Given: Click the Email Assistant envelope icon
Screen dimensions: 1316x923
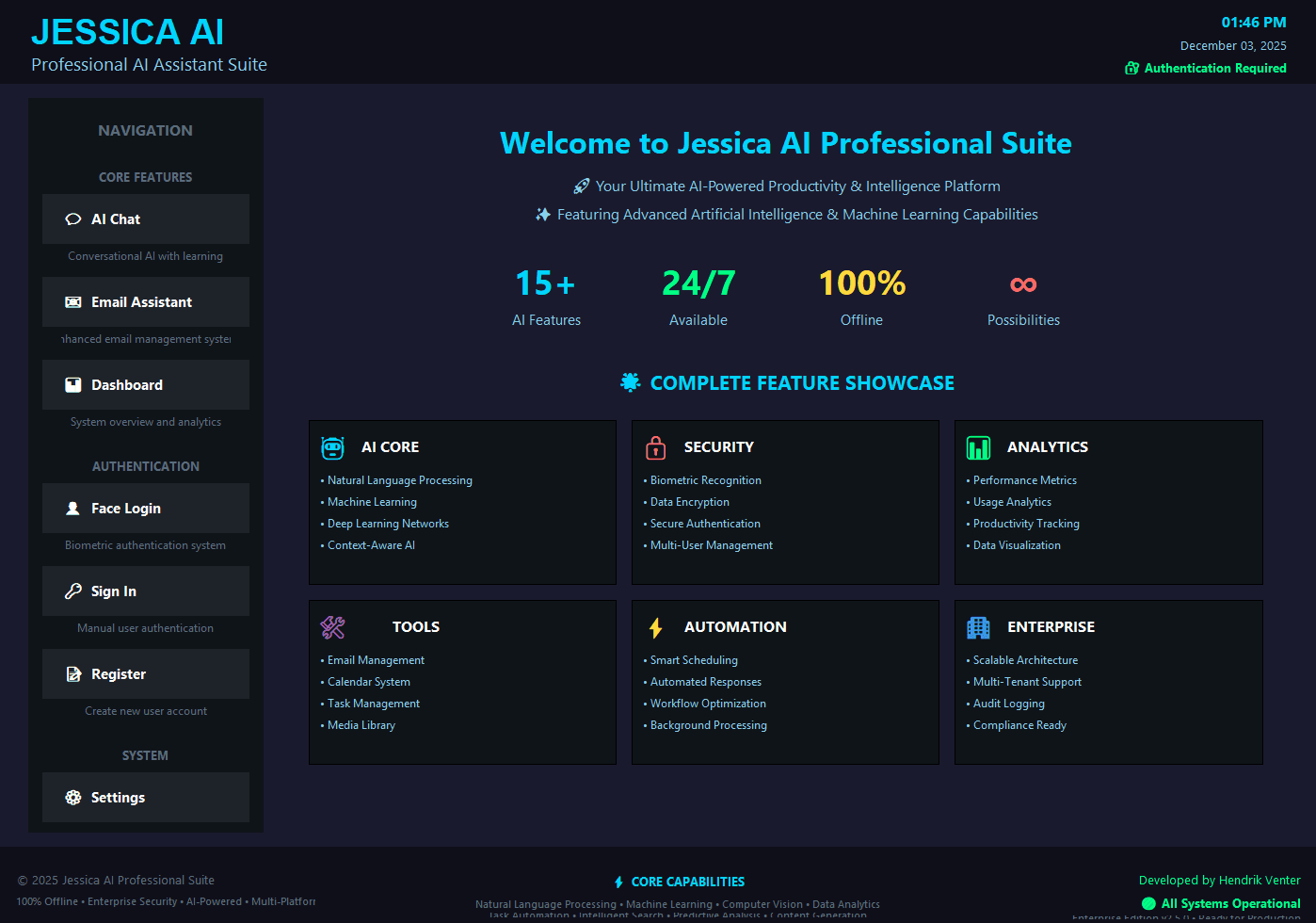Looking at the screenshot, I should [x=72, y=301].
